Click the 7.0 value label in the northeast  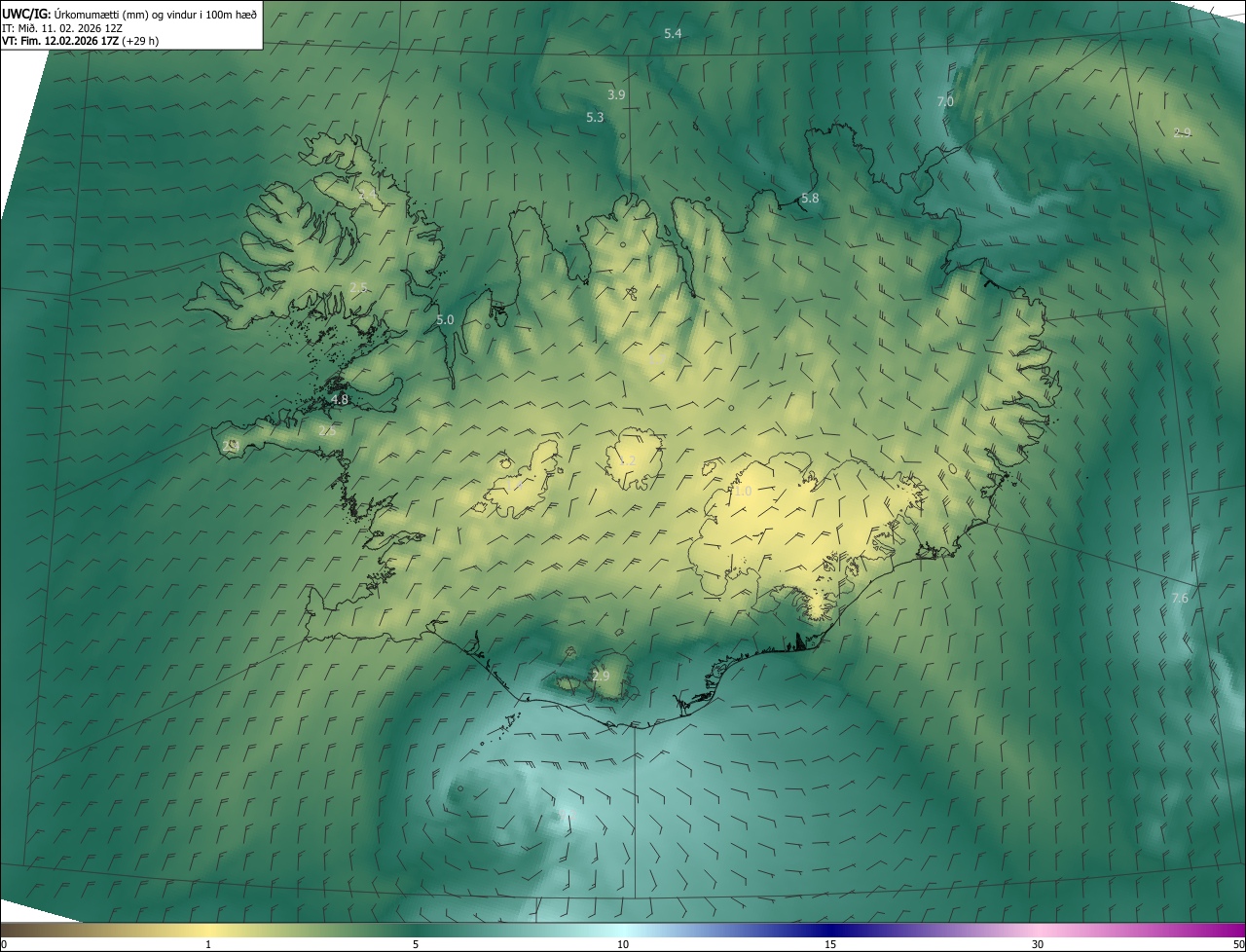tap(945, 101)
